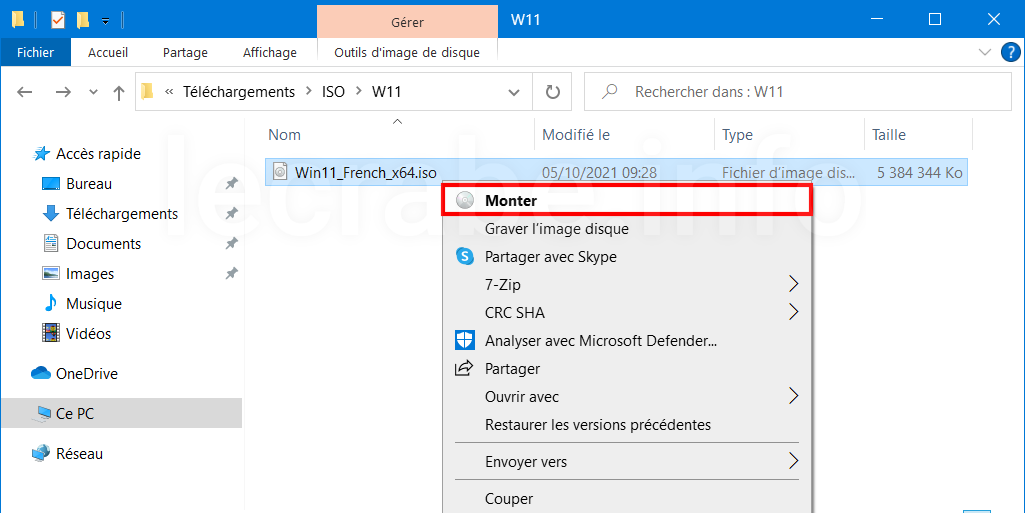Open Accès rapide in the navigation pane
This screenshot has width=1025, height=513.
point(98,154)
